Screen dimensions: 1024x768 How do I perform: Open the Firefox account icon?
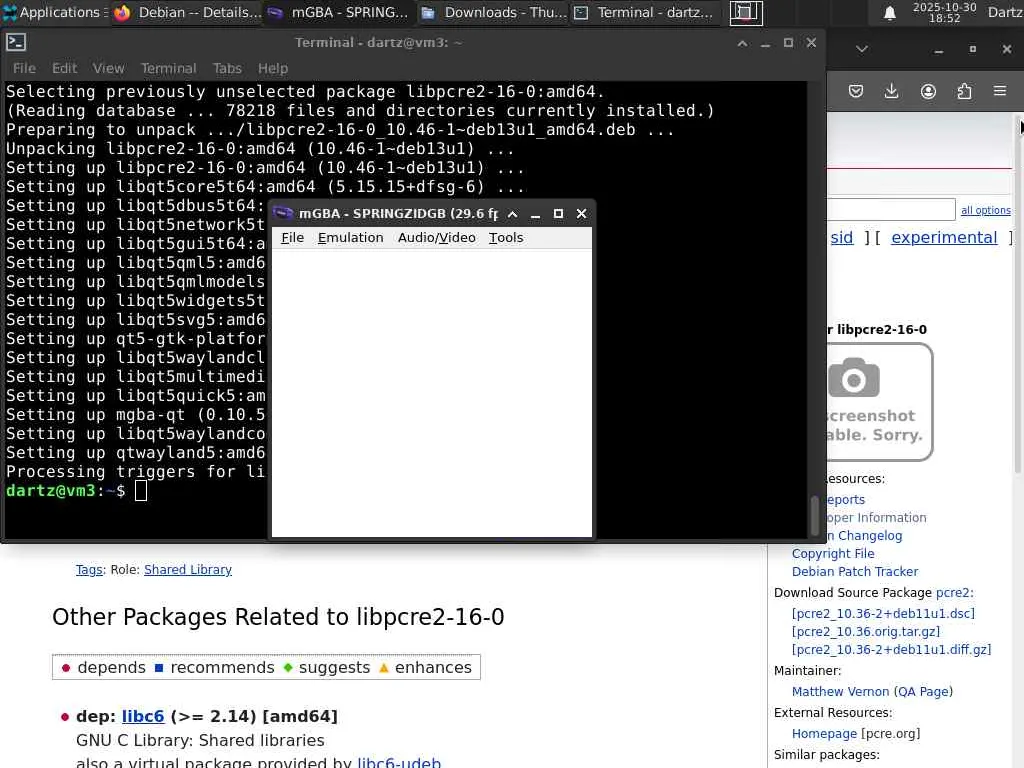pos(928,91)
